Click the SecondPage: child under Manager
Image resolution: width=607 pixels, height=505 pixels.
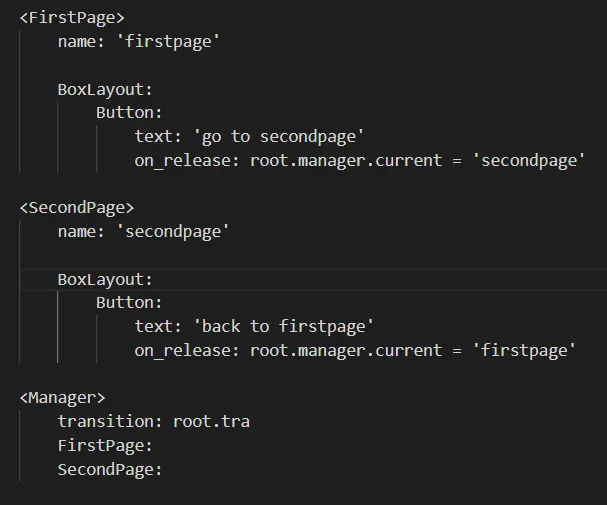[110, 469]
